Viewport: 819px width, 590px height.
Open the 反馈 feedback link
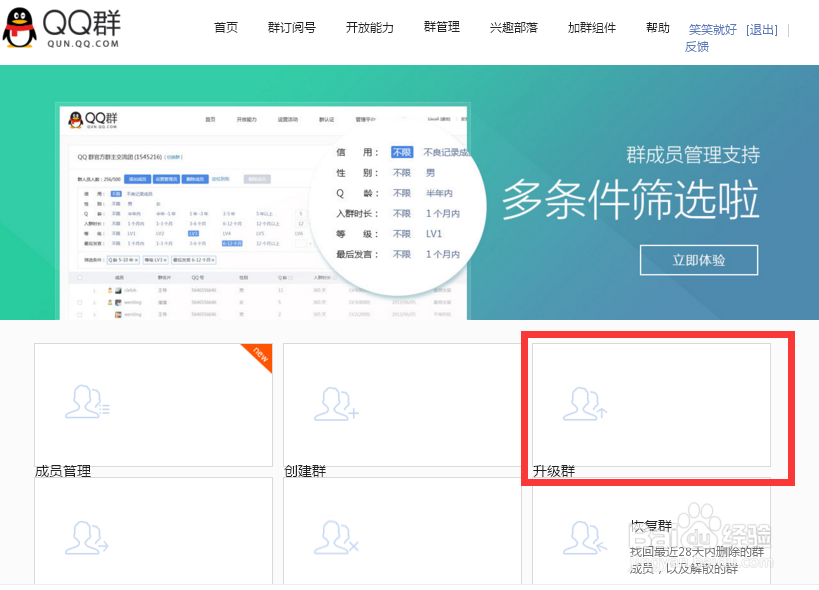697,47
